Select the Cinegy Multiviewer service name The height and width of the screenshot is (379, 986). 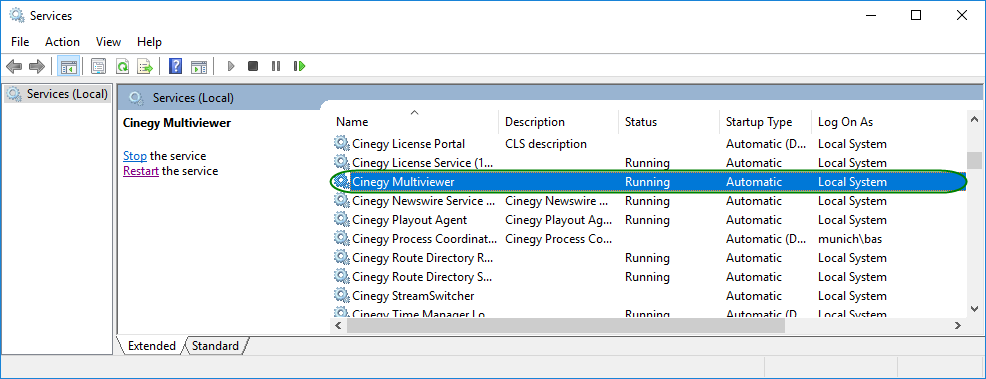(403, 182)
